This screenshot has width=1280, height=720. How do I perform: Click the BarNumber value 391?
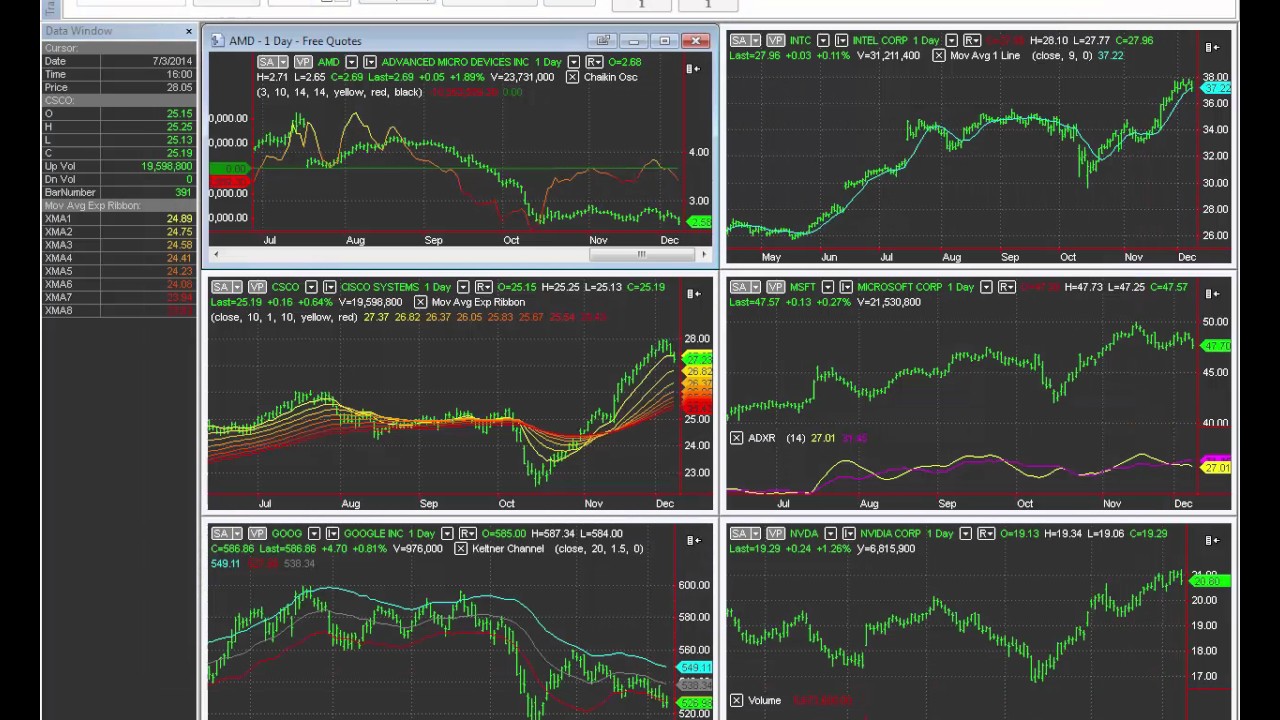184,193
